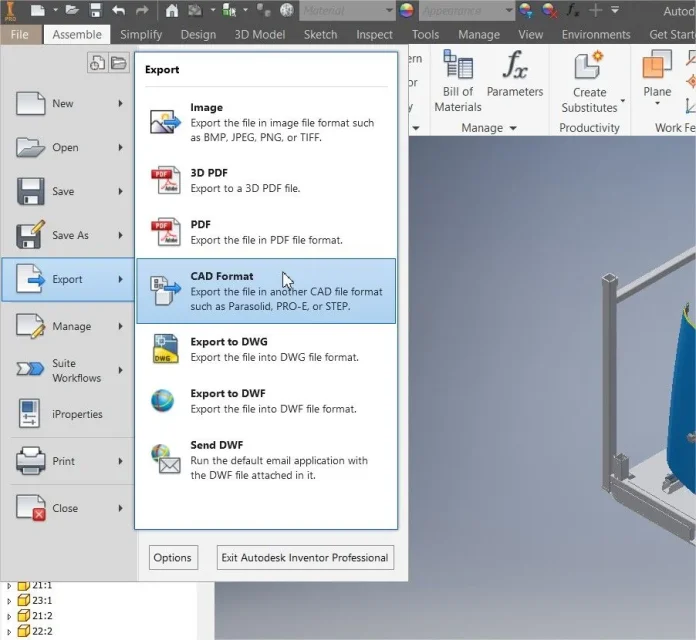The width and height of the screenshot is (696, 640).
Task: Click the color wheel appearance swatch
Action: [x=407, y=10]
